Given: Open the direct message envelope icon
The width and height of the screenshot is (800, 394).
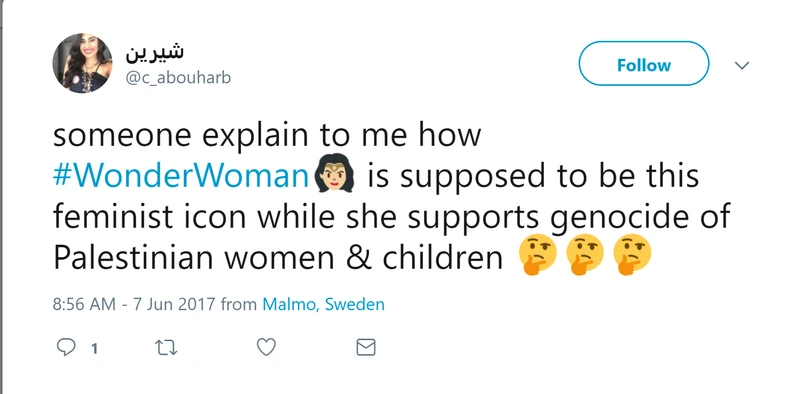Looking at the screenshot, I should tap(365, 348).
